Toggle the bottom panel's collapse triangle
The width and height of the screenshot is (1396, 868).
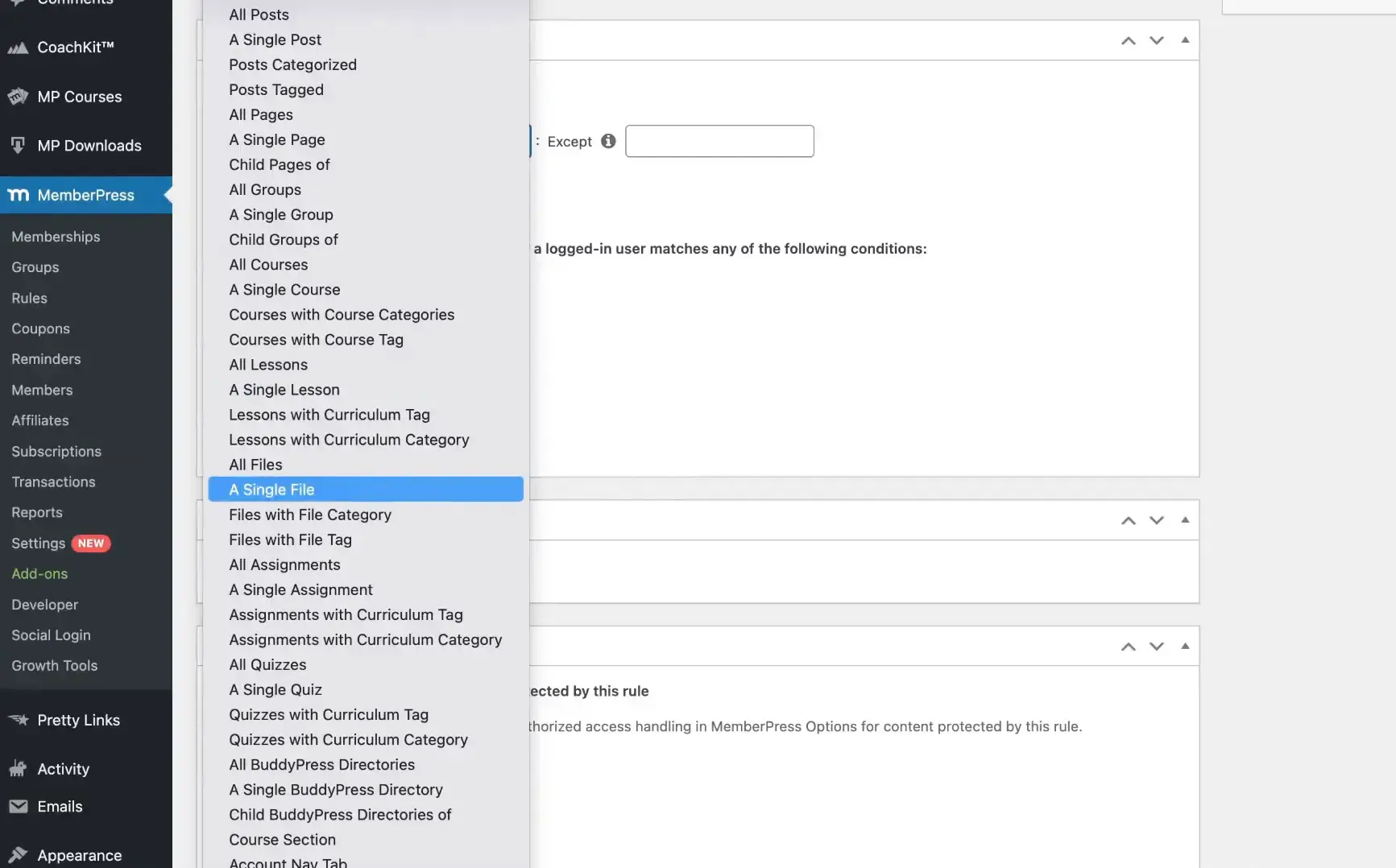point(1184,646)
